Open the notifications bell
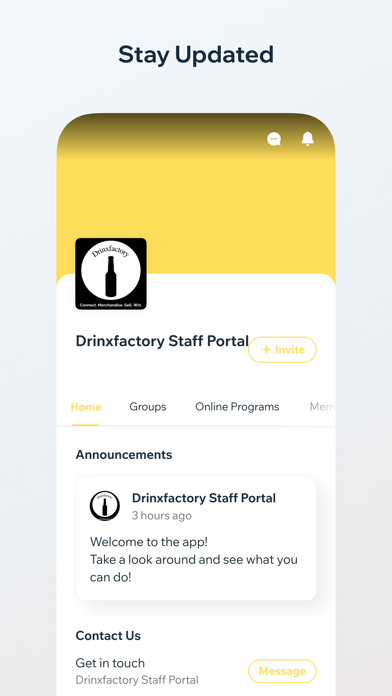Image resolution: width=392 pixels, height=696 pixels. coord(308,138)
